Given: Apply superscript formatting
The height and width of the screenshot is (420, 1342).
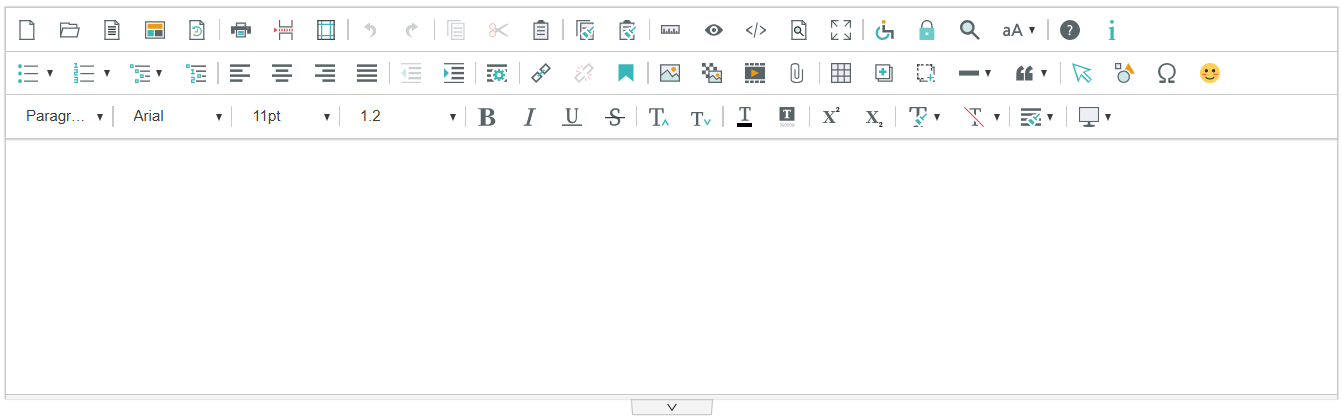Looking at the screenshot, I should [x=831, y=117].
